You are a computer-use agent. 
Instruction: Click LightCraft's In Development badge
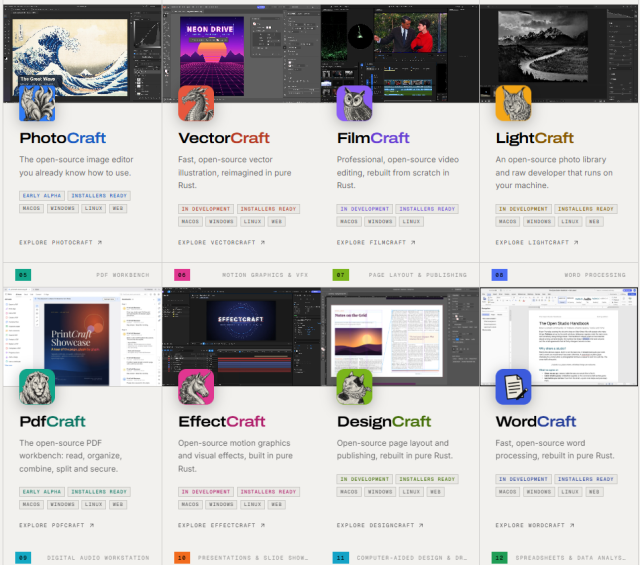(523, 209)
